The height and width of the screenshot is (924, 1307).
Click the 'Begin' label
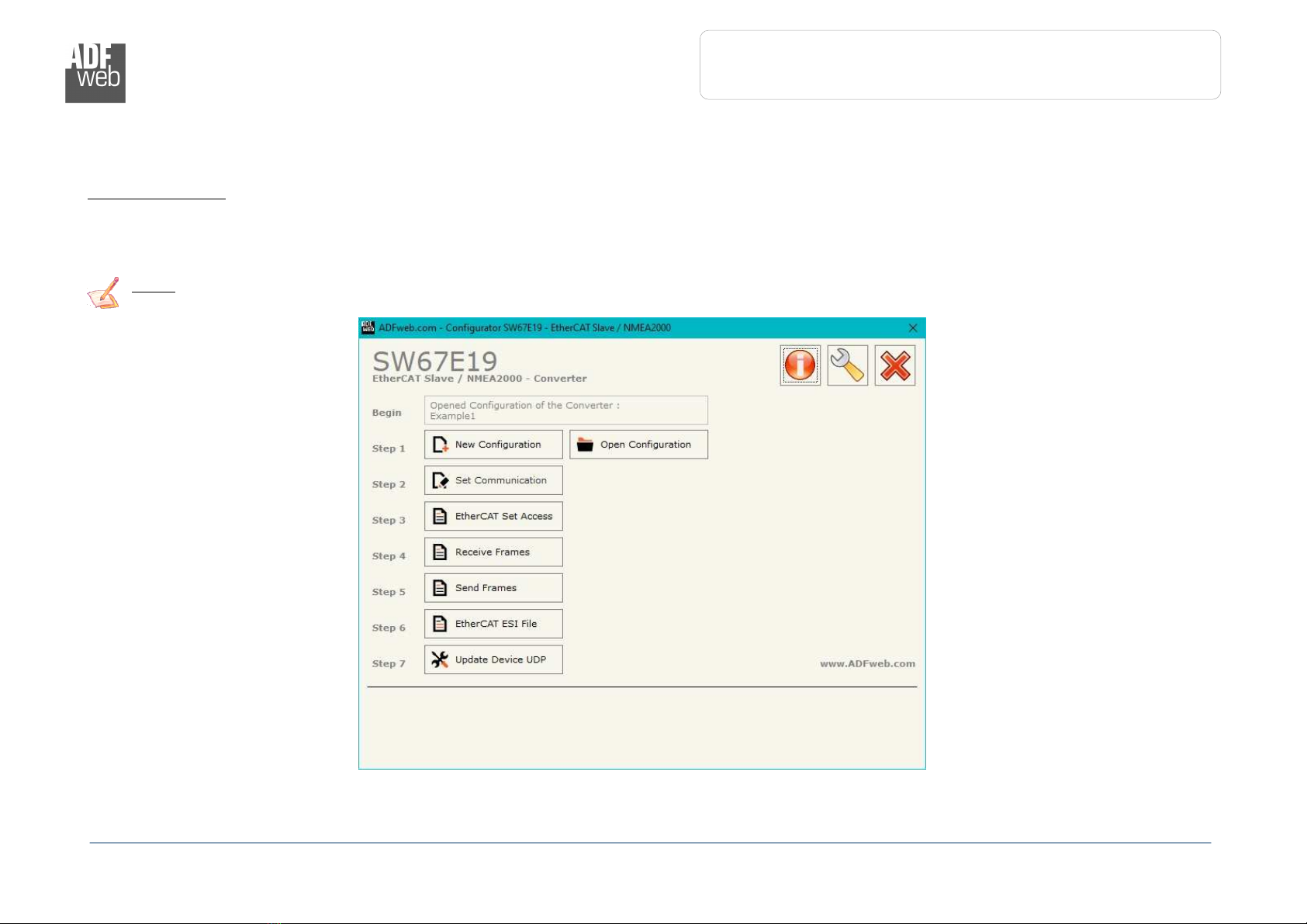point(386,413)
